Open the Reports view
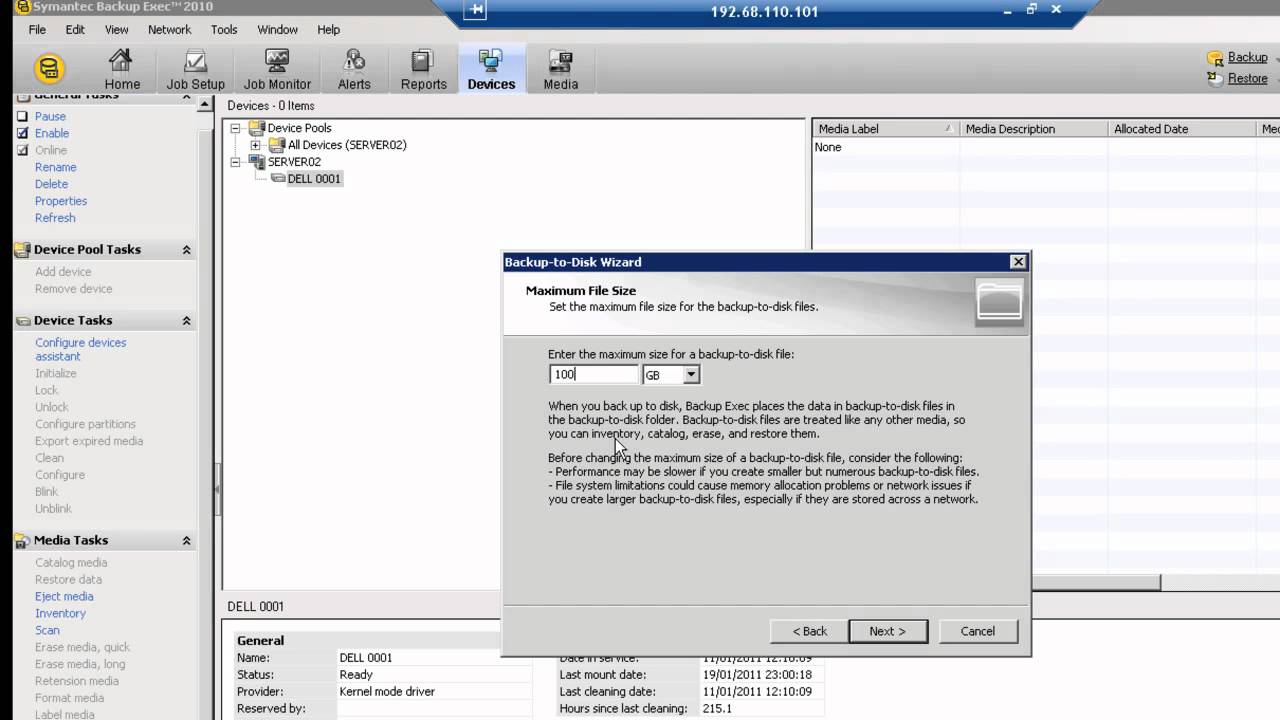This screenshot has width=1280, height=720. (423, 70)
